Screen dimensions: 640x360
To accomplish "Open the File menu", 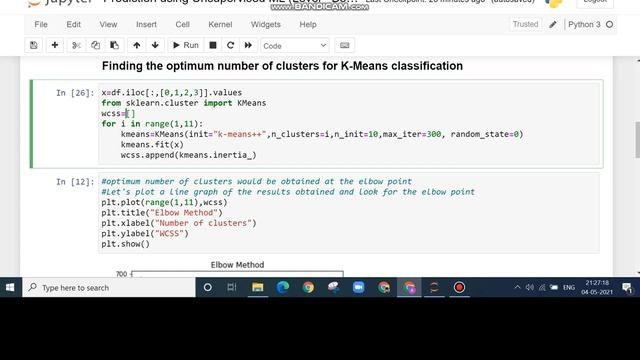I will pyautogui.click(x=41, y=24).
